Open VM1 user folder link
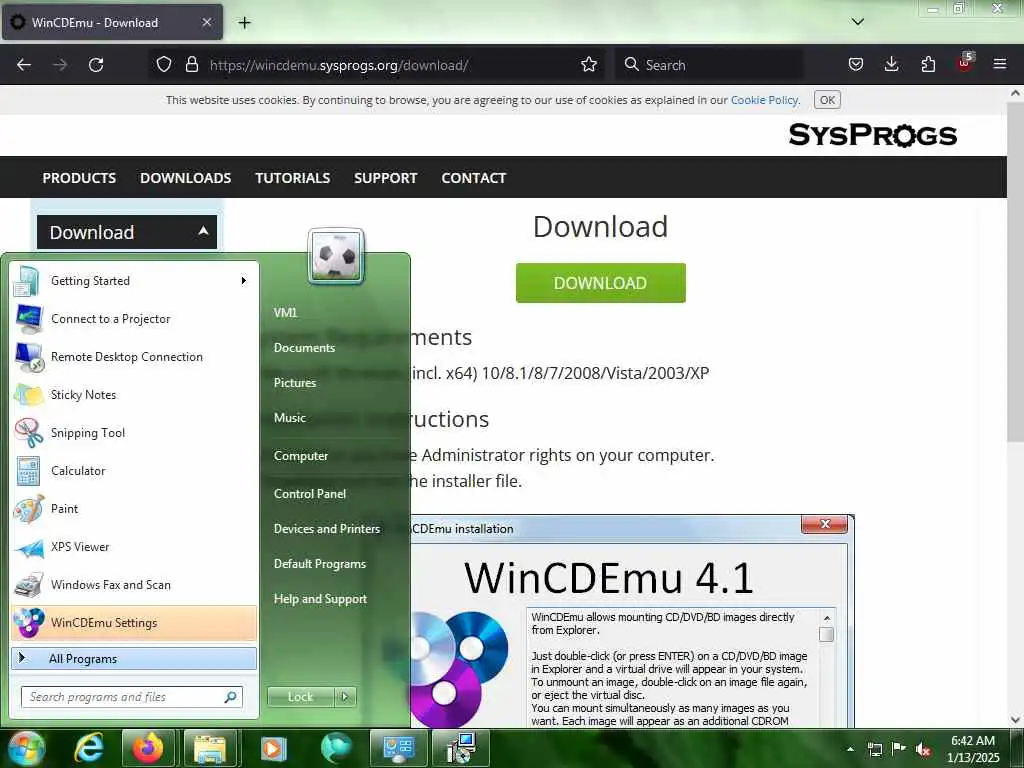Viewport: 1024px width, 768px height. (285, 312)
